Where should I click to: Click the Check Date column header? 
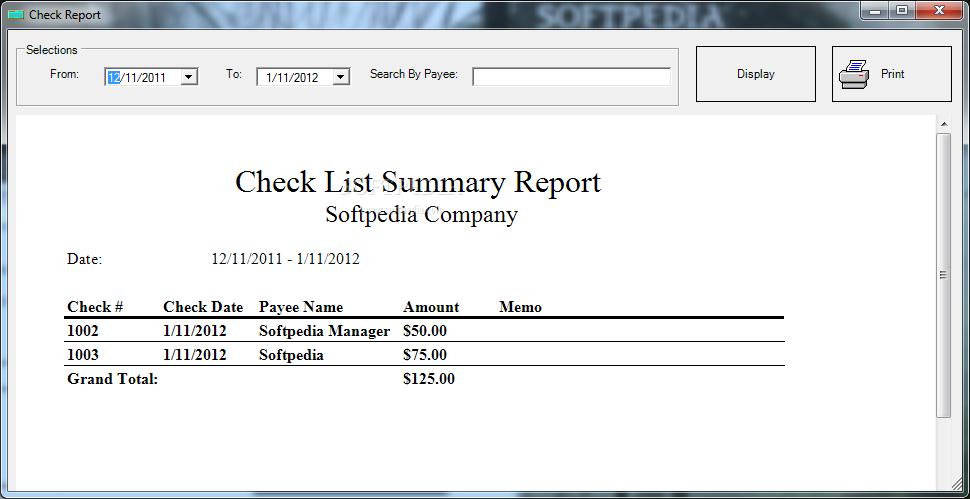click(203, 307)
